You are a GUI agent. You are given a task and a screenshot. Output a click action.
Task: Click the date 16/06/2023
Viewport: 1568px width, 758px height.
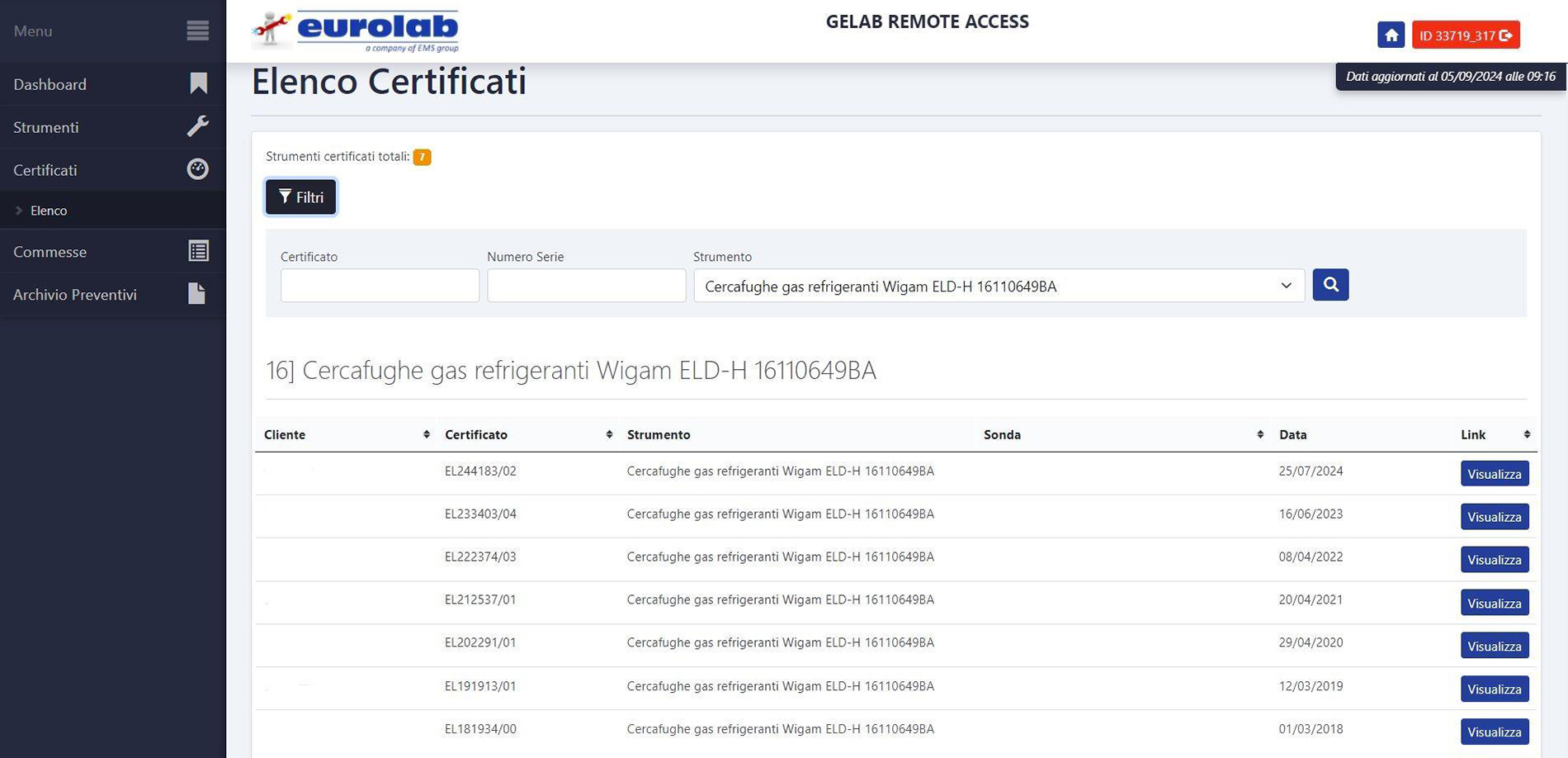tap(1311, 514)
